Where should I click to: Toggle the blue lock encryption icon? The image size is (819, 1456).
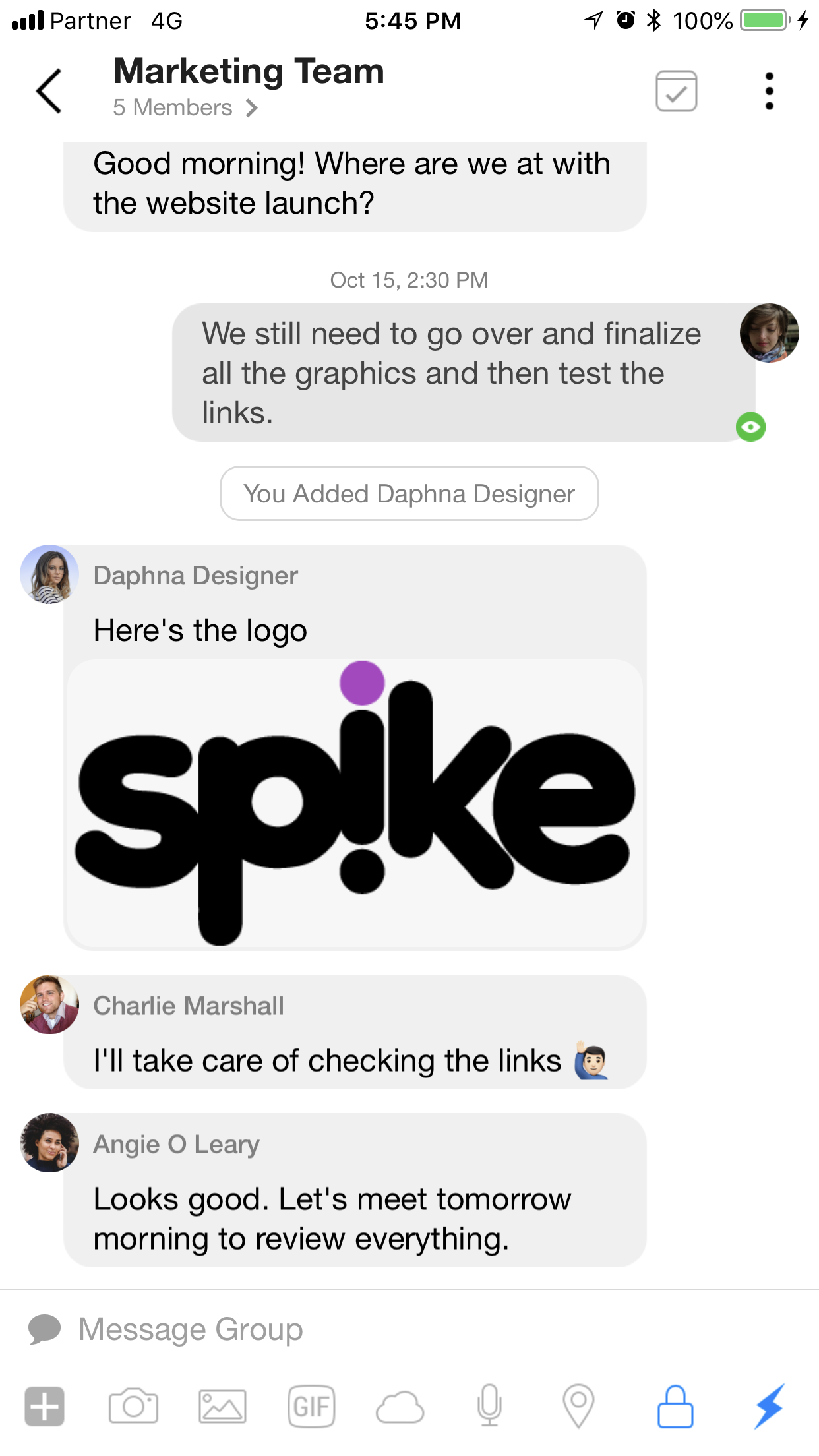coord(675,1407)
